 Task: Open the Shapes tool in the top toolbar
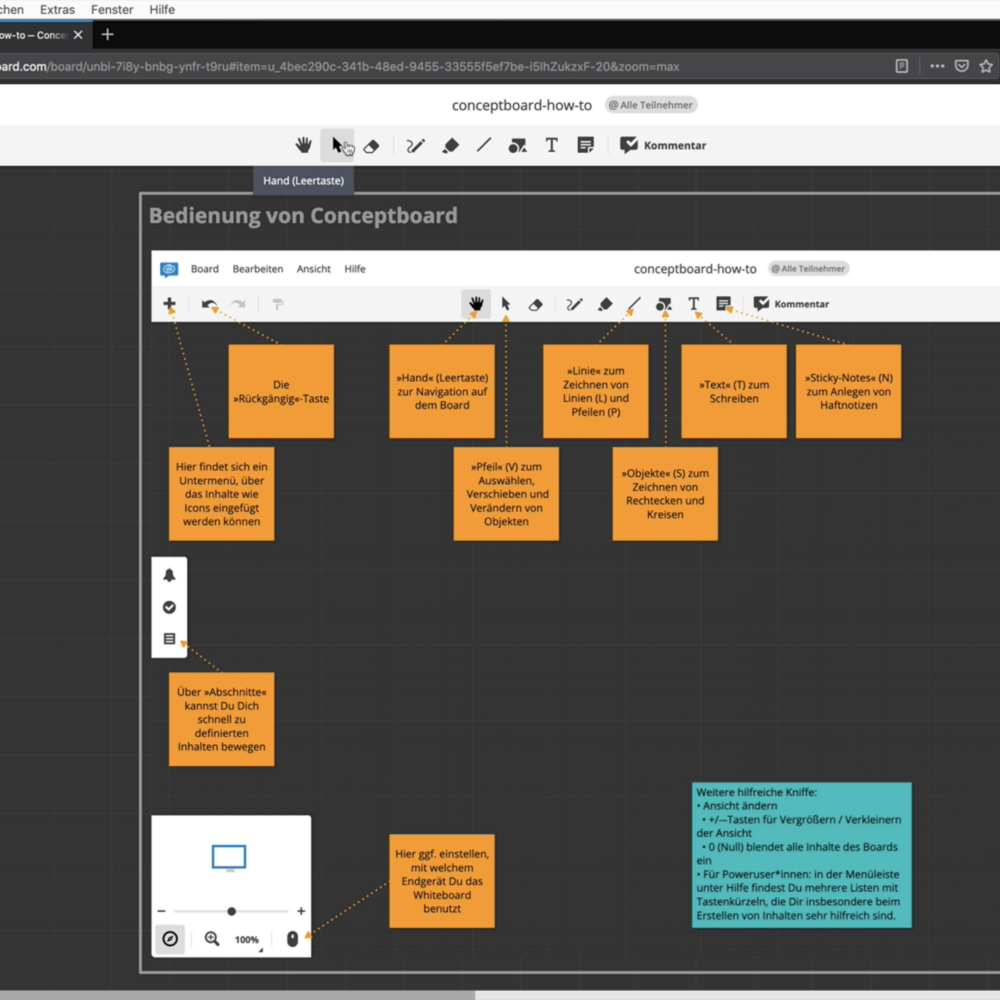coord(517,146)
